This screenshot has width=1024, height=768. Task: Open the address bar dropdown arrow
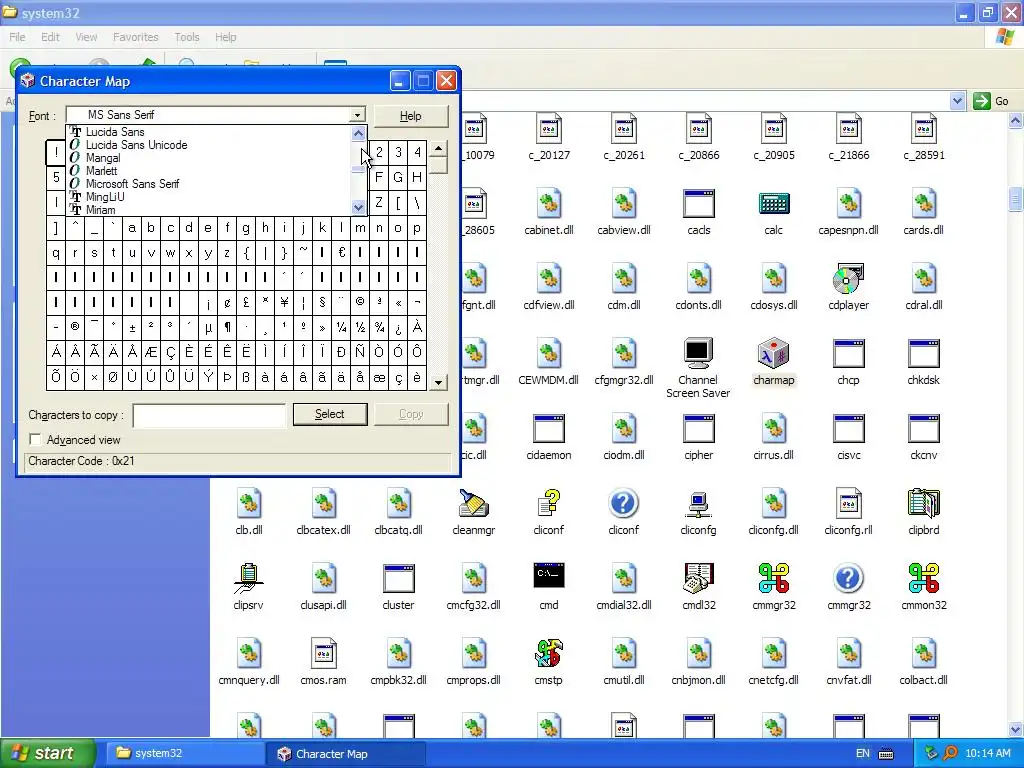[x=957, y=101]
